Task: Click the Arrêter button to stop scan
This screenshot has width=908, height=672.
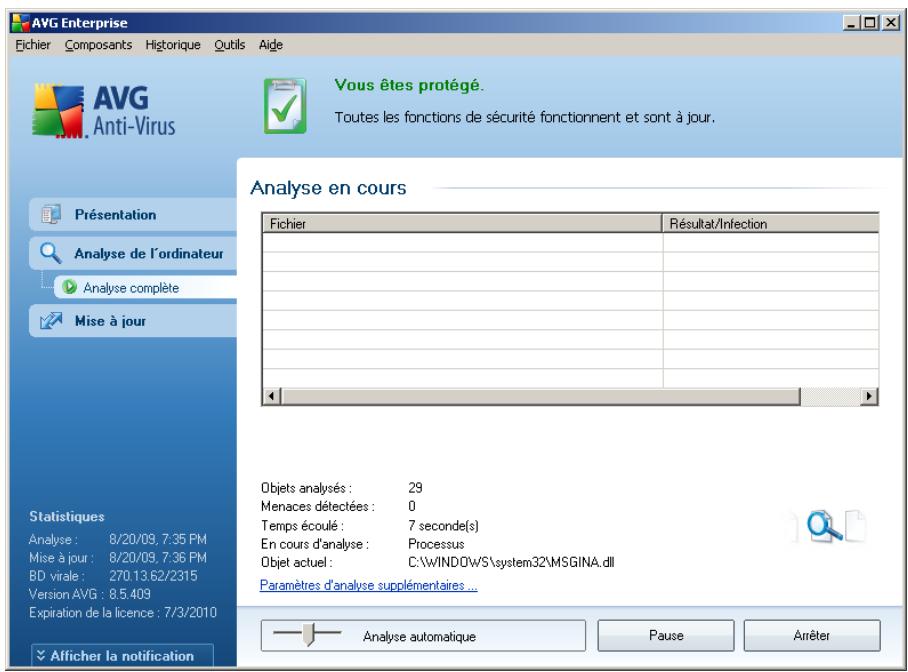Action: (812, 636)
